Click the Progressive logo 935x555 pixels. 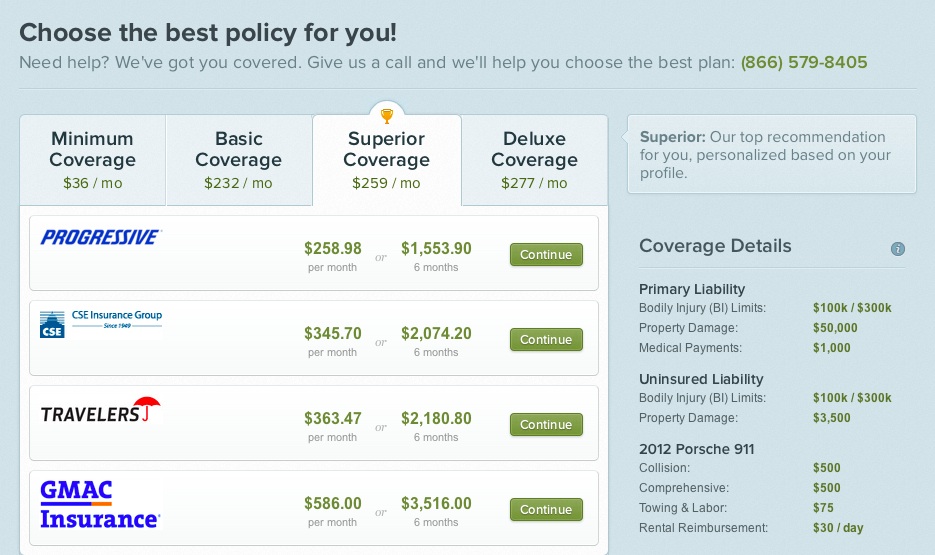coord(101,237)
